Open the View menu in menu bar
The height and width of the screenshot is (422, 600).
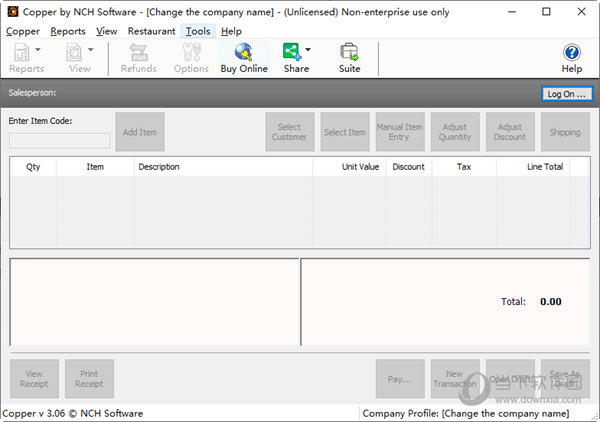[x=106, y=31]
